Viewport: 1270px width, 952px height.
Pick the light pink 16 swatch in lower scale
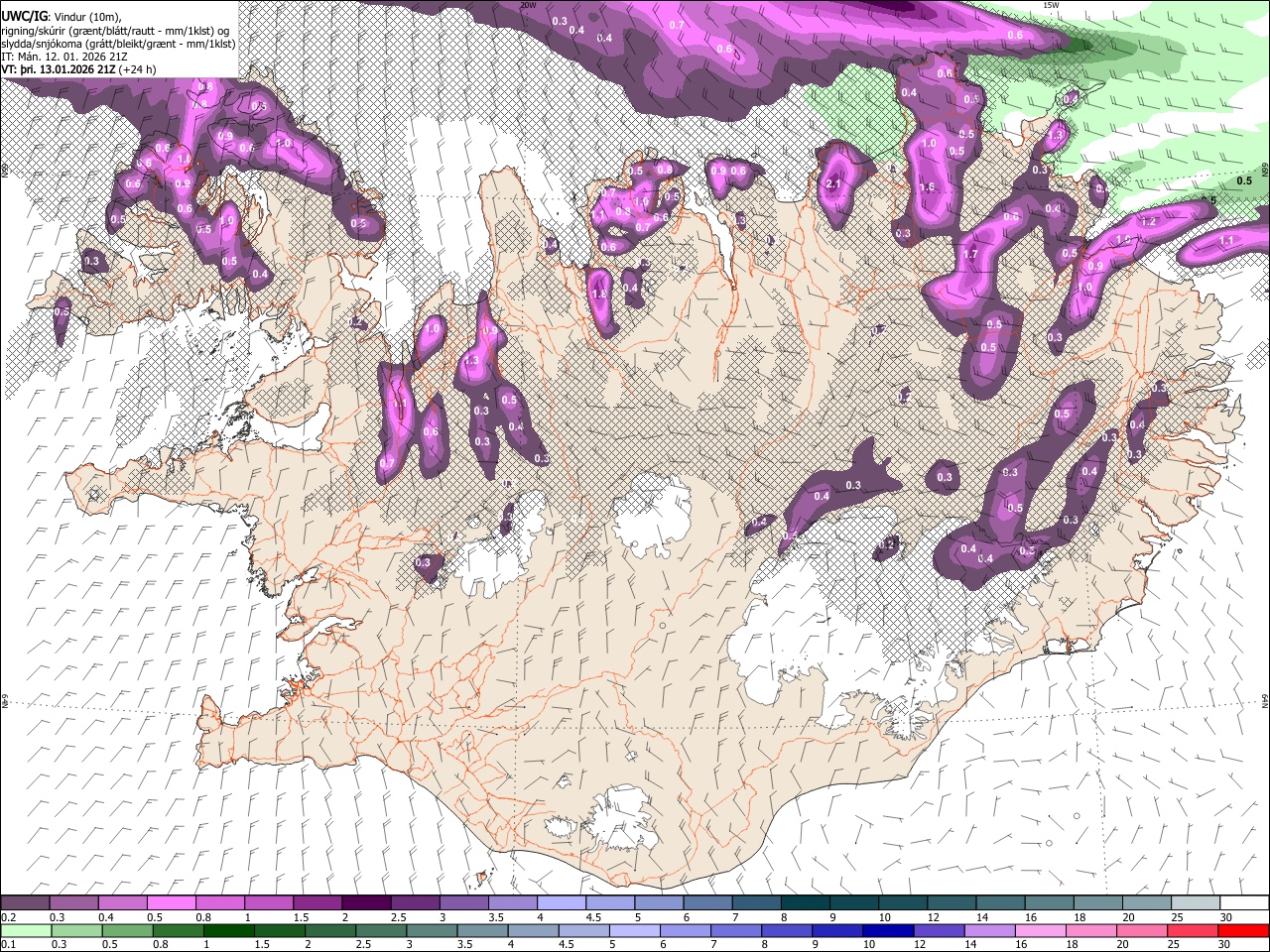[1041, 930]
